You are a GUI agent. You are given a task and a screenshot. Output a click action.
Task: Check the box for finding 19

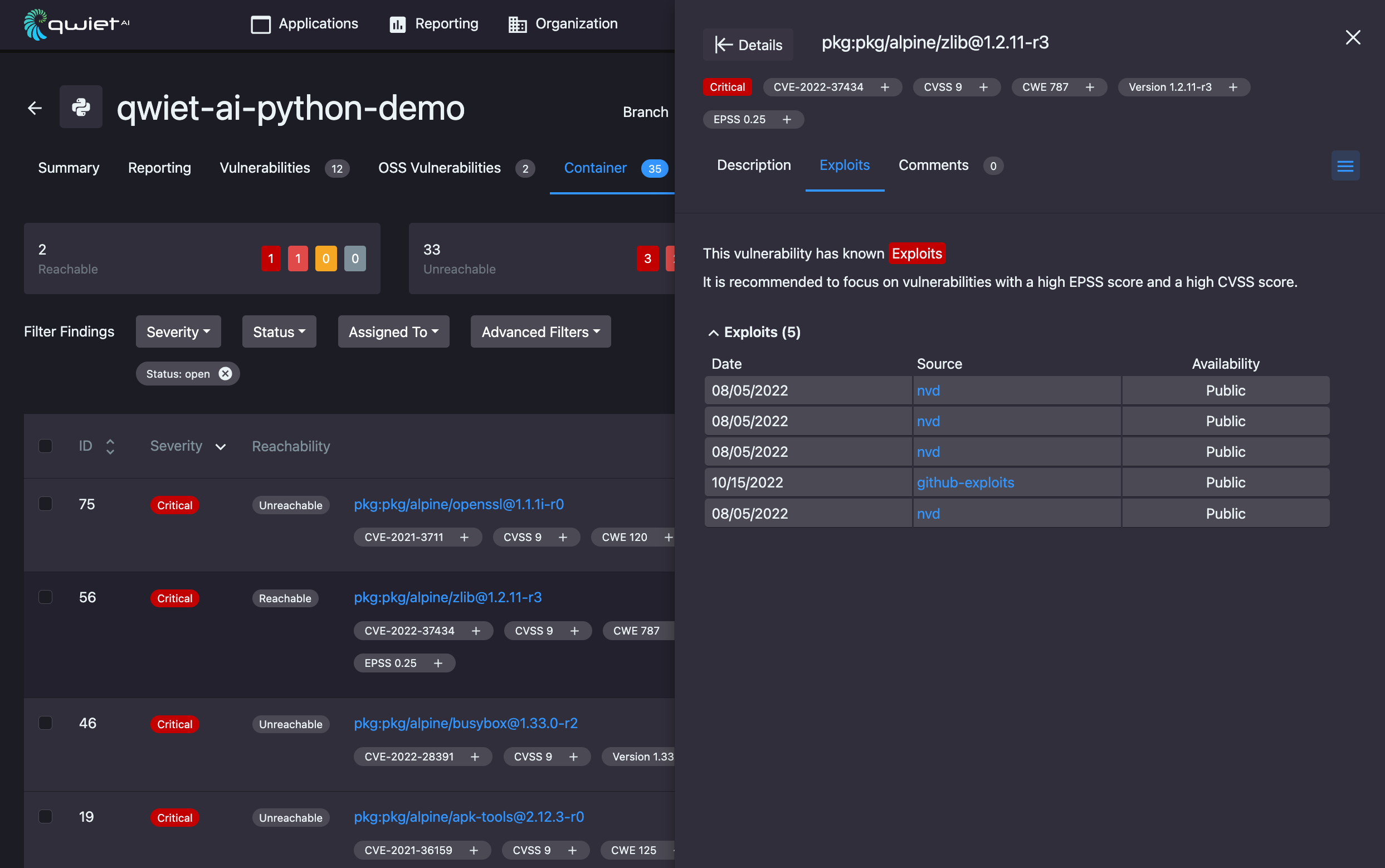pos(45,816)
